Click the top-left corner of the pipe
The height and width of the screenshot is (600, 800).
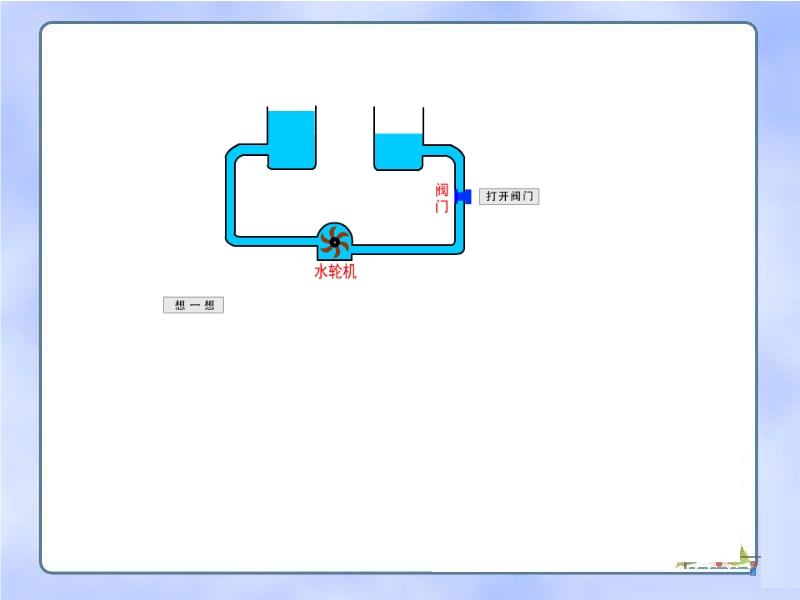[234, 152]
